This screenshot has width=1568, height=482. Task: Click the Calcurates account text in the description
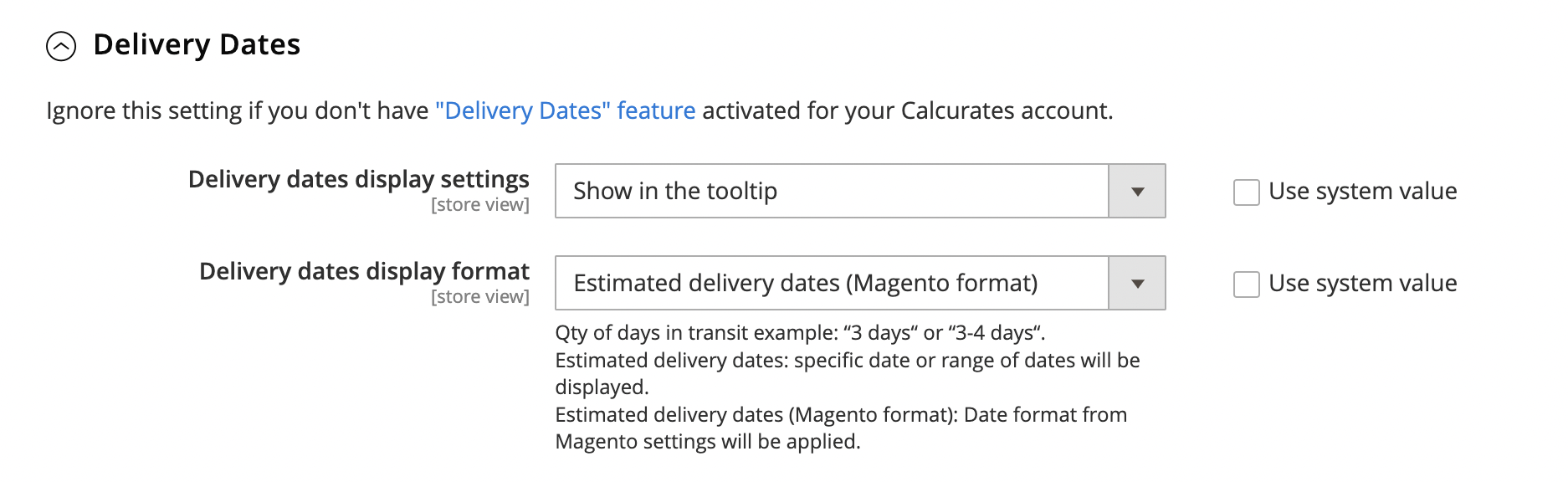point(1007,110)
